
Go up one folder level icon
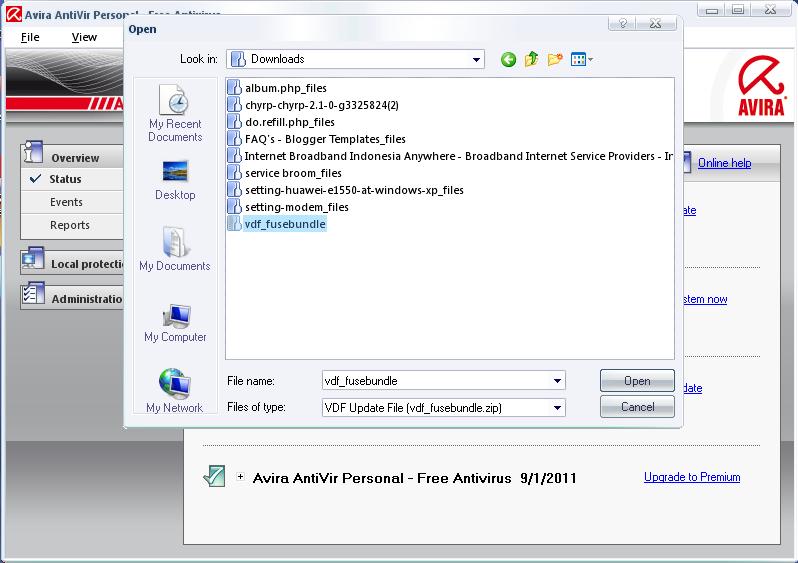point(531,59)
